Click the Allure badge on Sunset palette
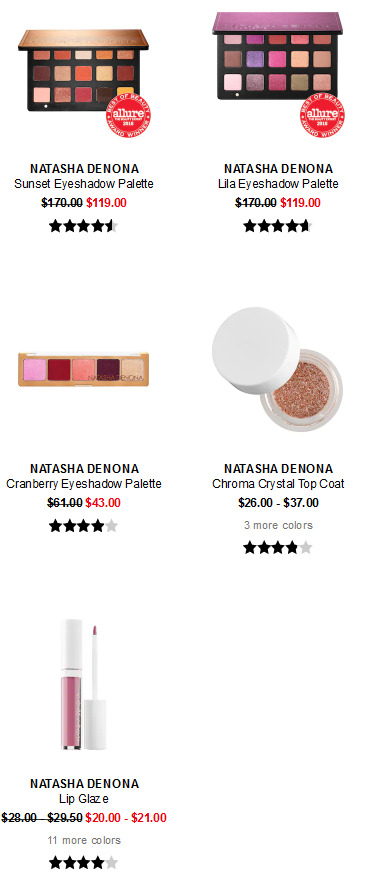This screenshot has width=384, height=883. [x=128, y=115]
